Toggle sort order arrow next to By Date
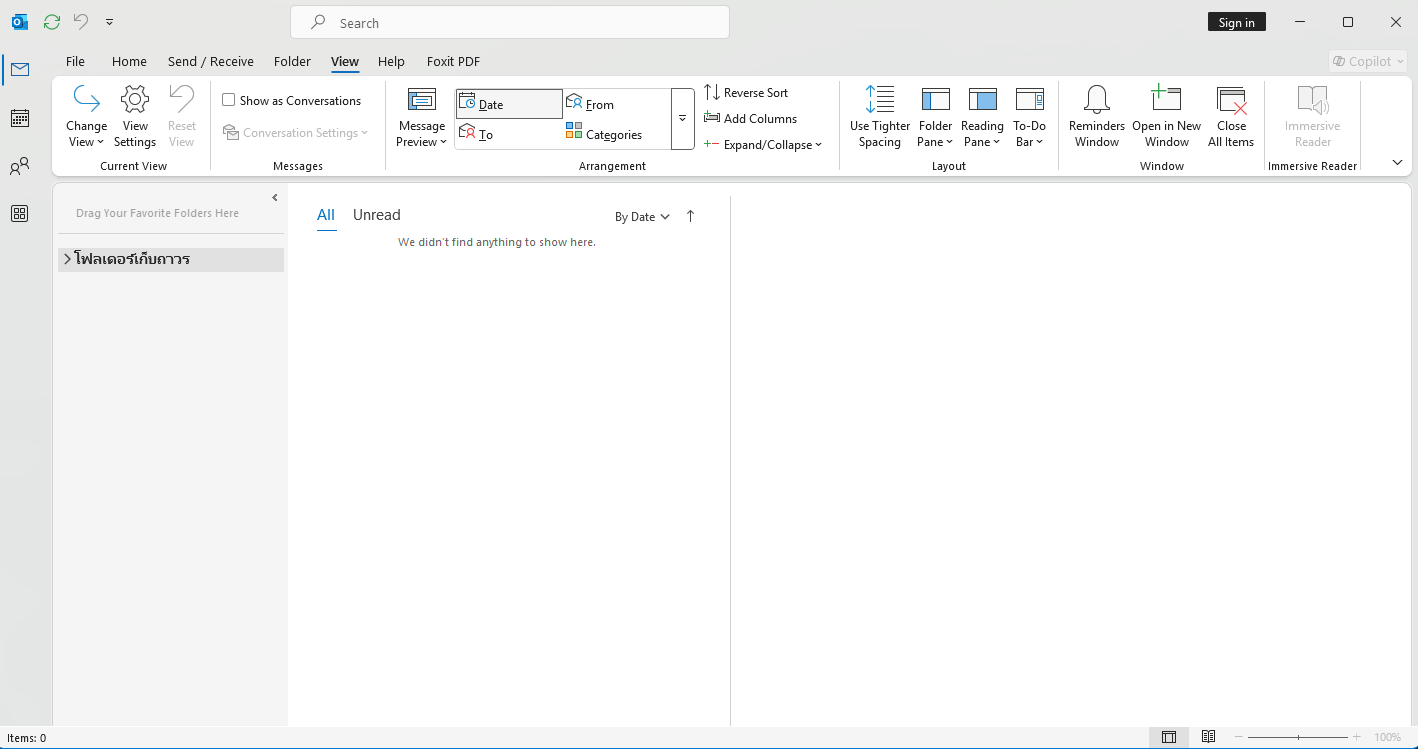 pos(690,216)
